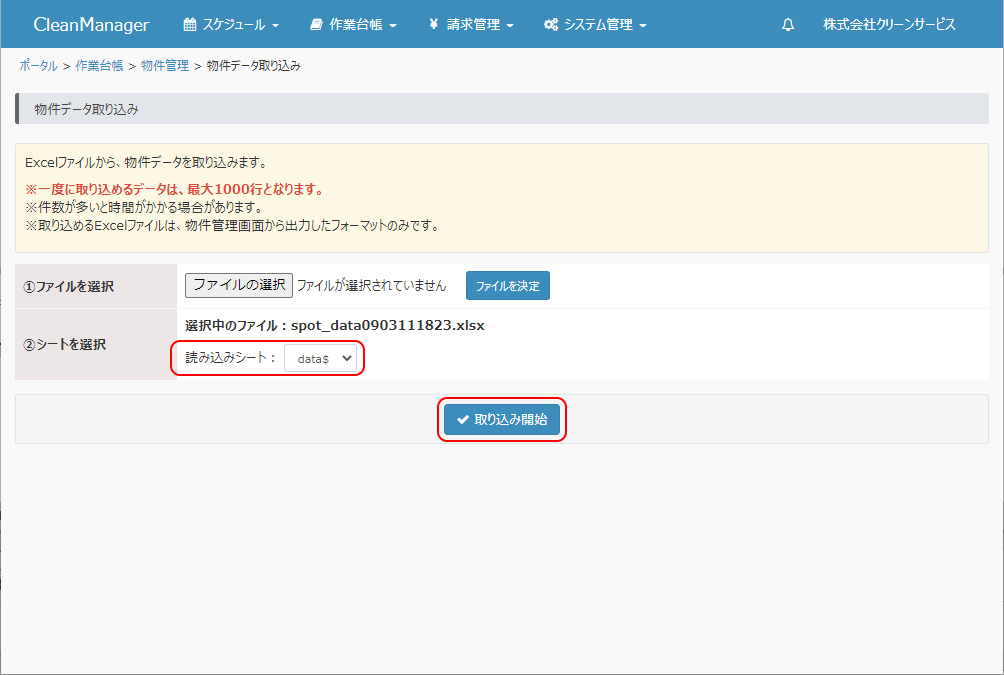Open the 株式会社クリーンサービス account menu
1004x675 pixels.
click(889, 25)
